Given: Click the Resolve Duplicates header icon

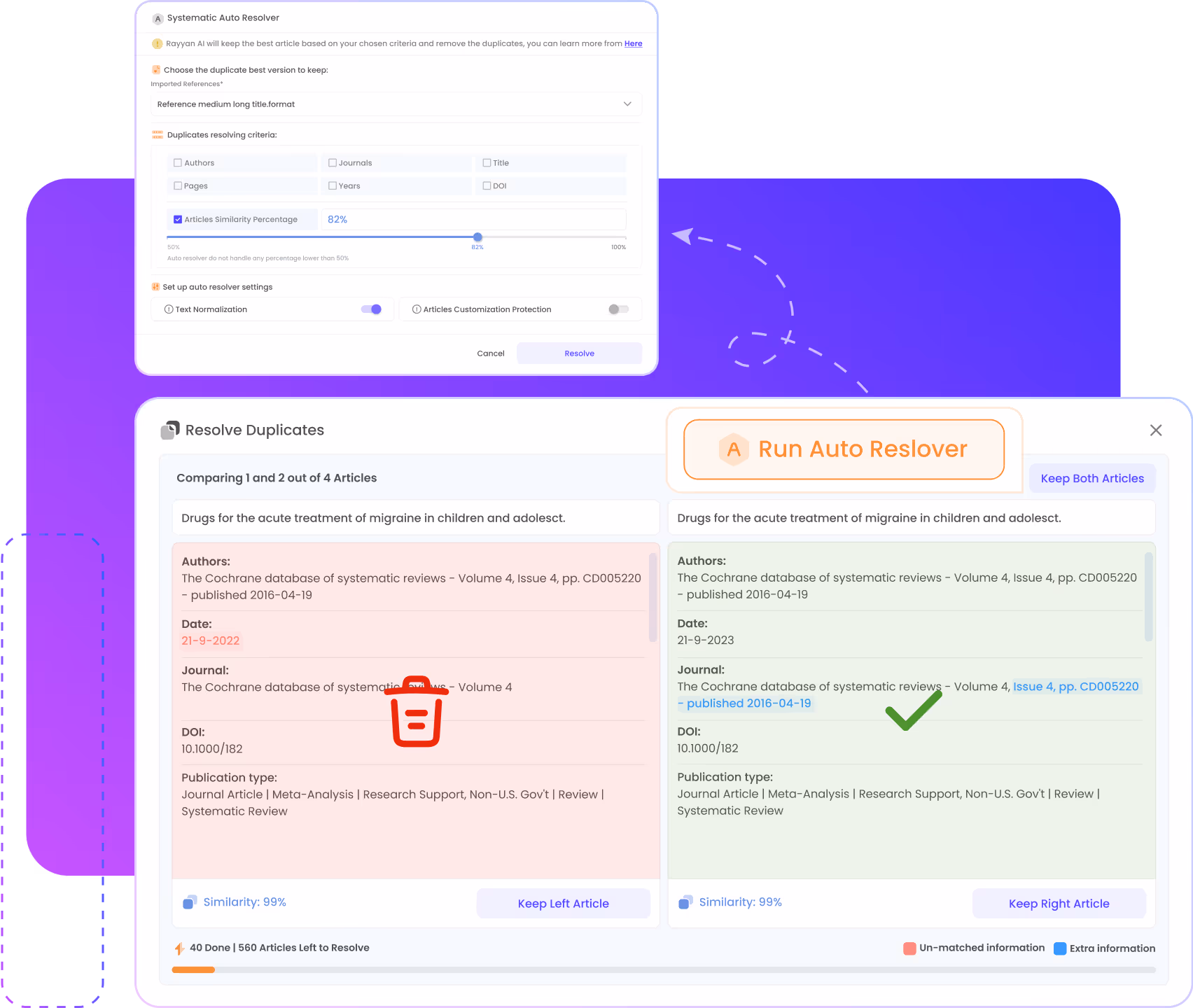Looking at the screenshot, I should coord(170,430).
